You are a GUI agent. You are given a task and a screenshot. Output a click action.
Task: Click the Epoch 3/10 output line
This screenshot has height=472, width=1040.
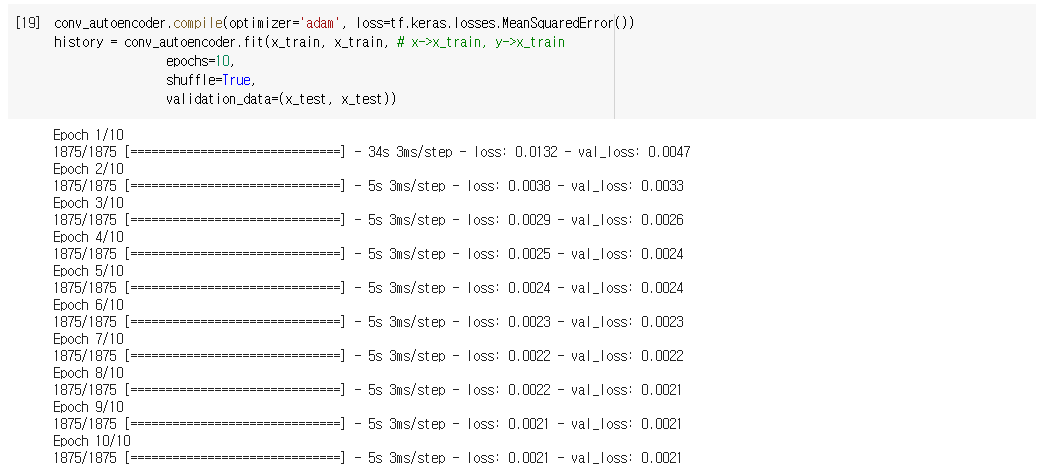[88, 203]
